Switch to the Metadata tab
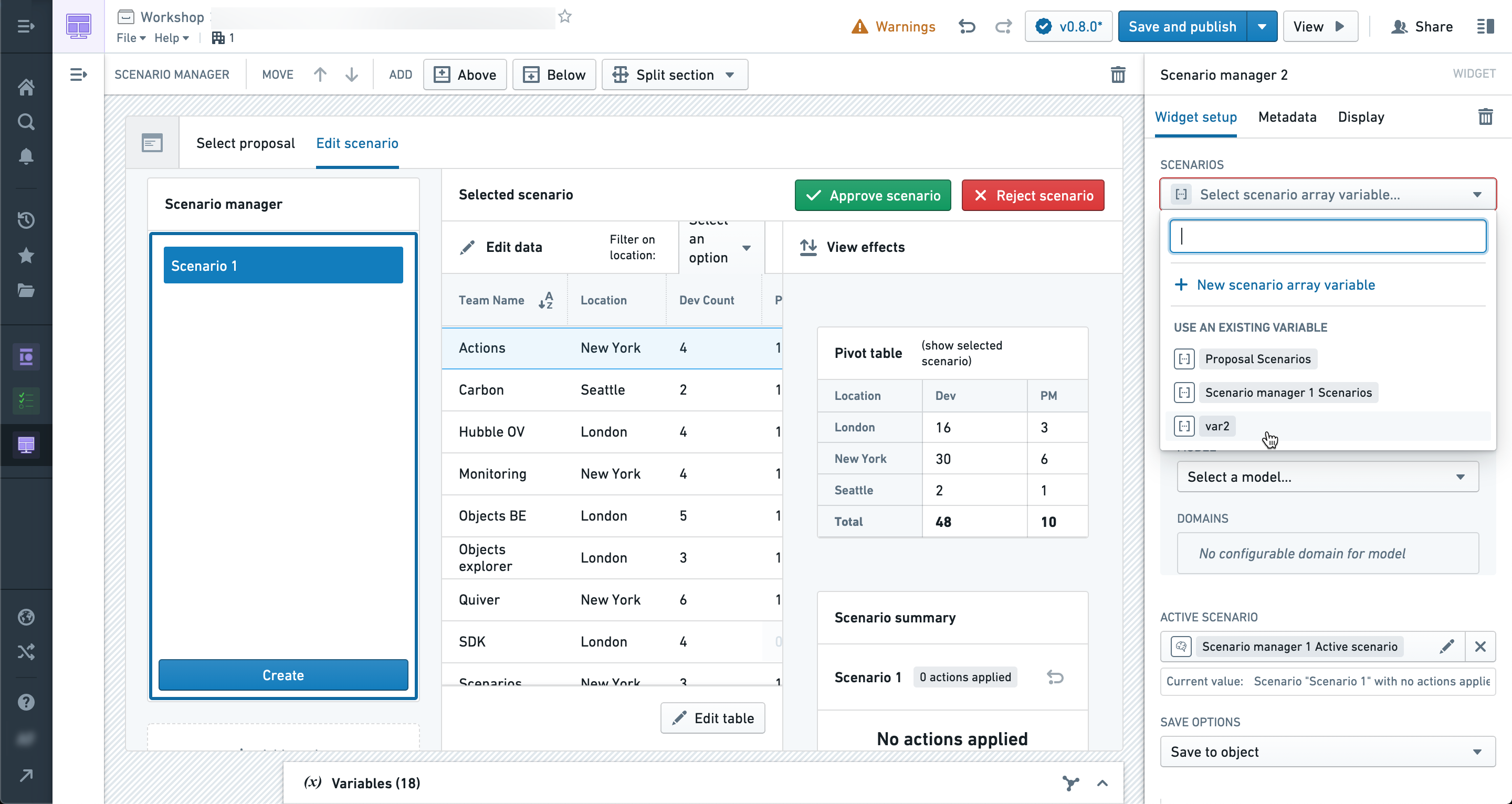This screenshot has height=804, width=1512. coord(1287,117)
